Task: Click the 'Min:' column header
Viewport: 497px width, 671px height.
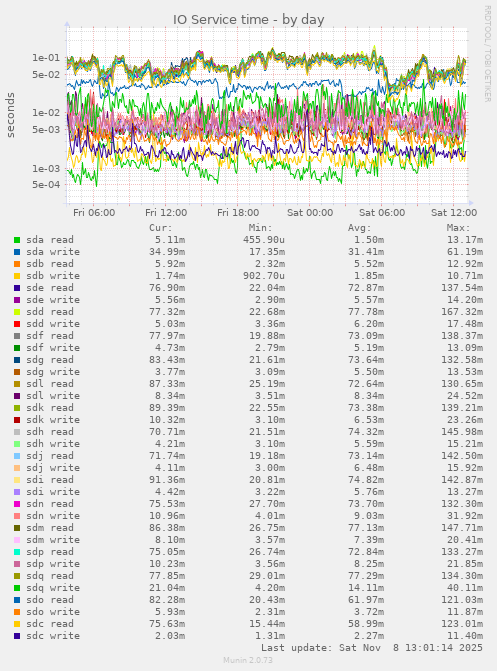Action: tap(260, 228)
